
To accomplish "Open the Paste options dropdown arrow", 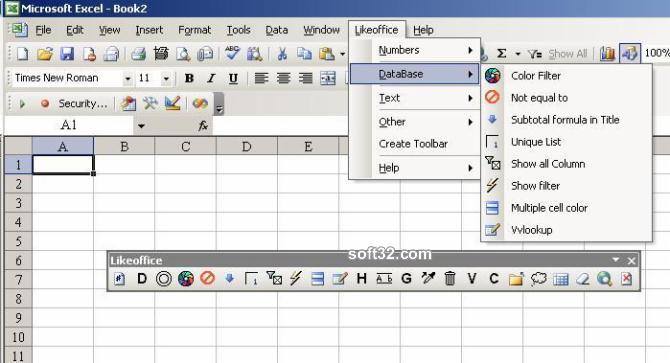I will click(x=342, y=54).
